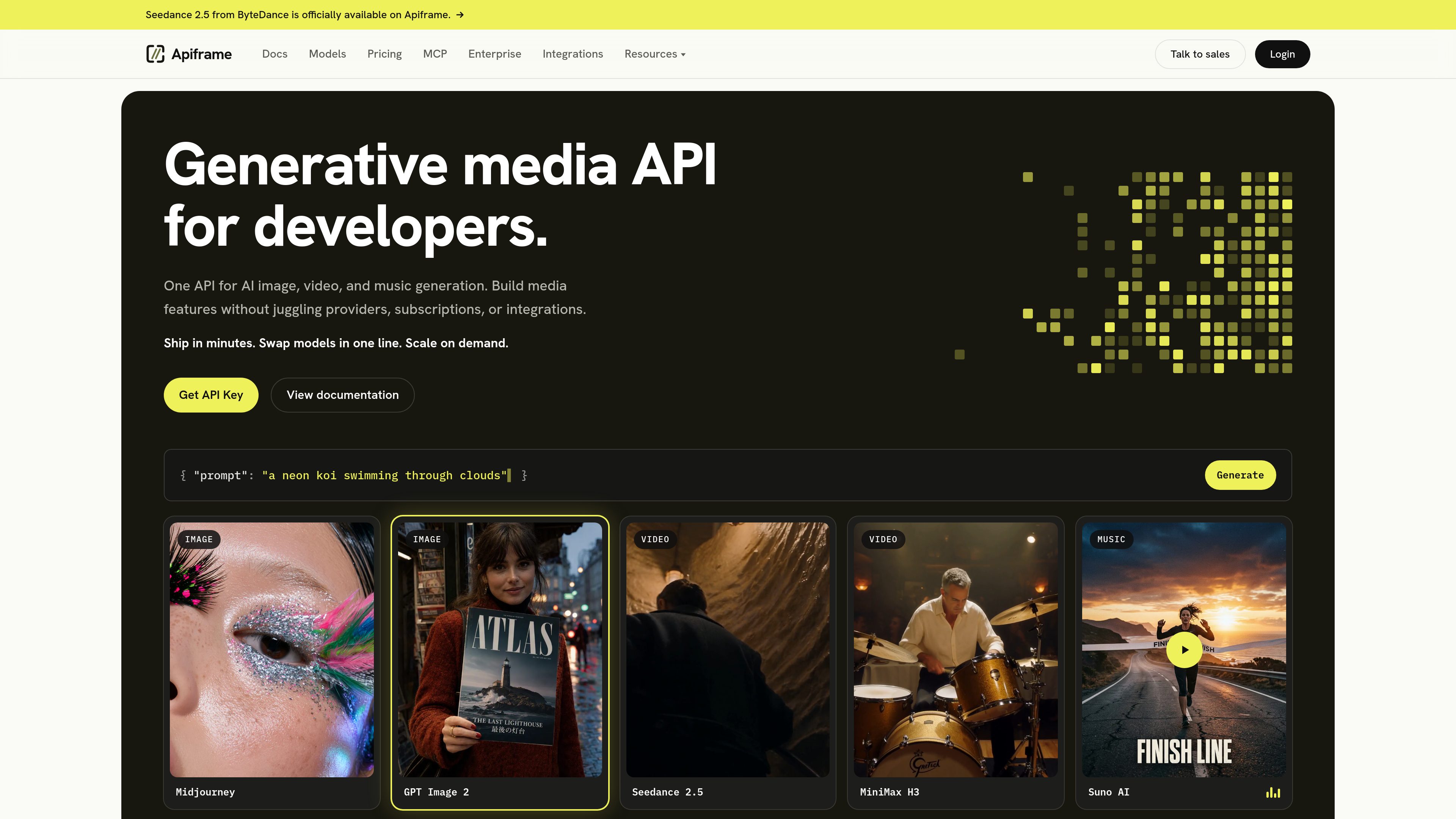
Task: Click the MiniMax H3 card label
Action: pos(890,792)
